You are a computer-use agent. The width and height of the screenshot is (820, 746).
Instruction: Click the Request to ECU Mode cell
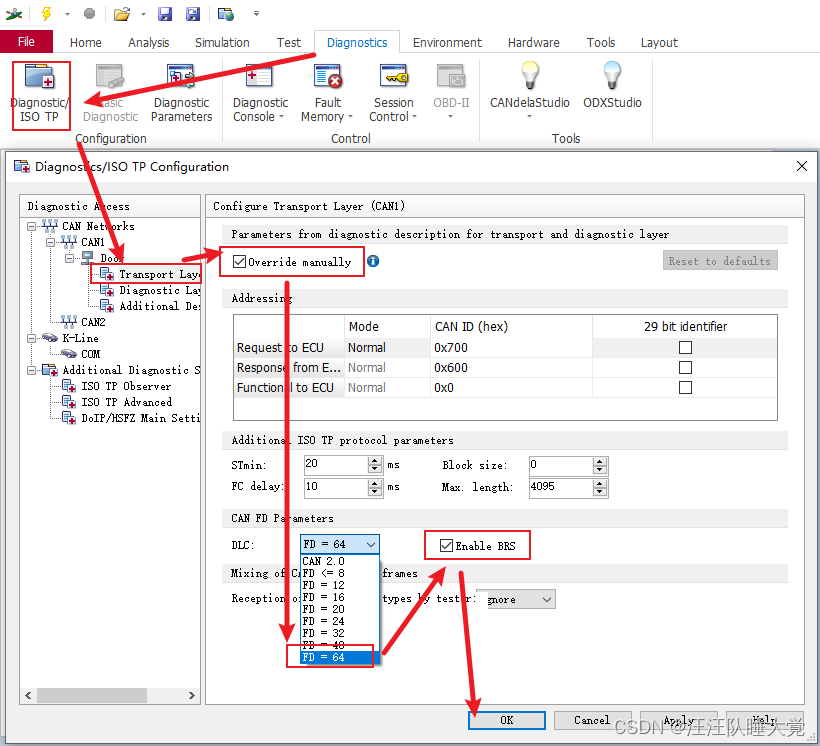point(387,347)
